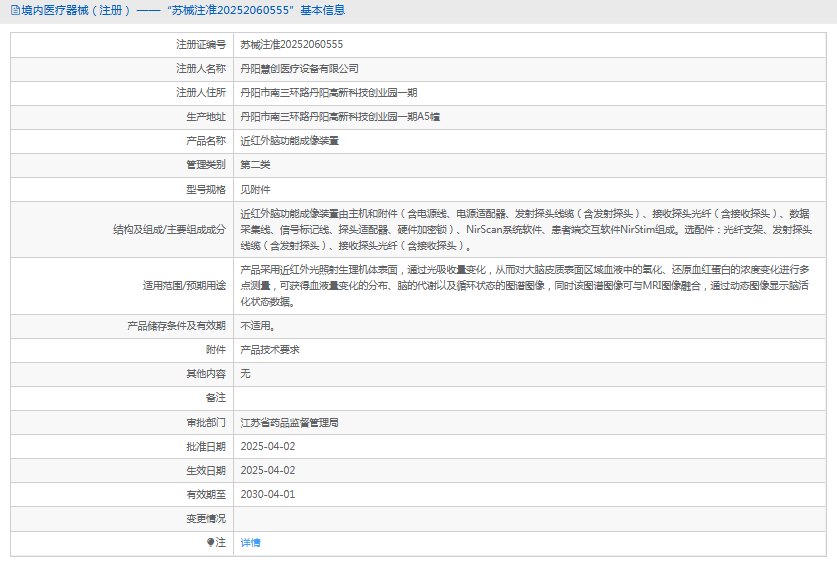Click the 产品名称 row label
This screenshot has width=837, height=563.
(206, 140)
